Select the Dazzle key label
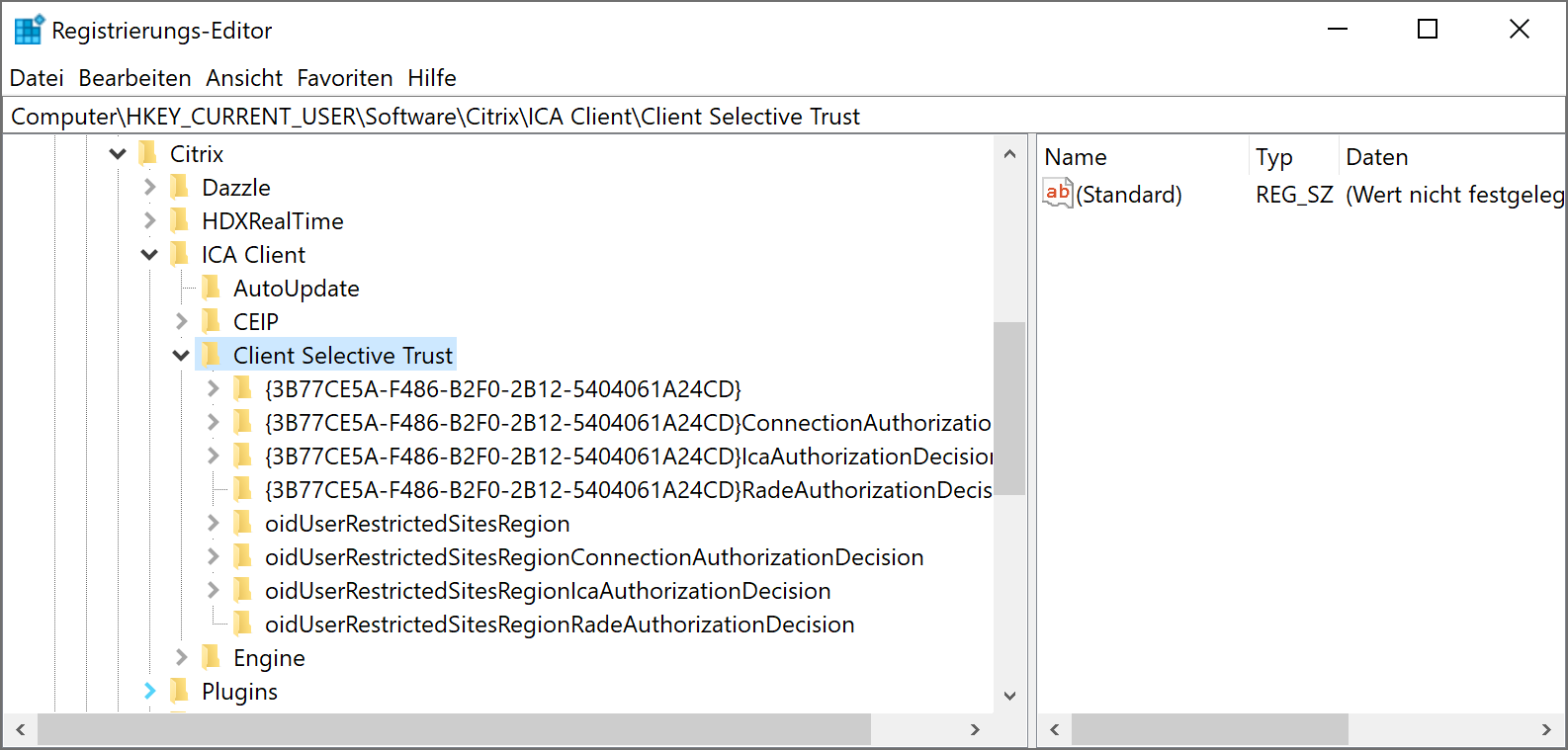The image size is (1568, 750). point(236,188)
